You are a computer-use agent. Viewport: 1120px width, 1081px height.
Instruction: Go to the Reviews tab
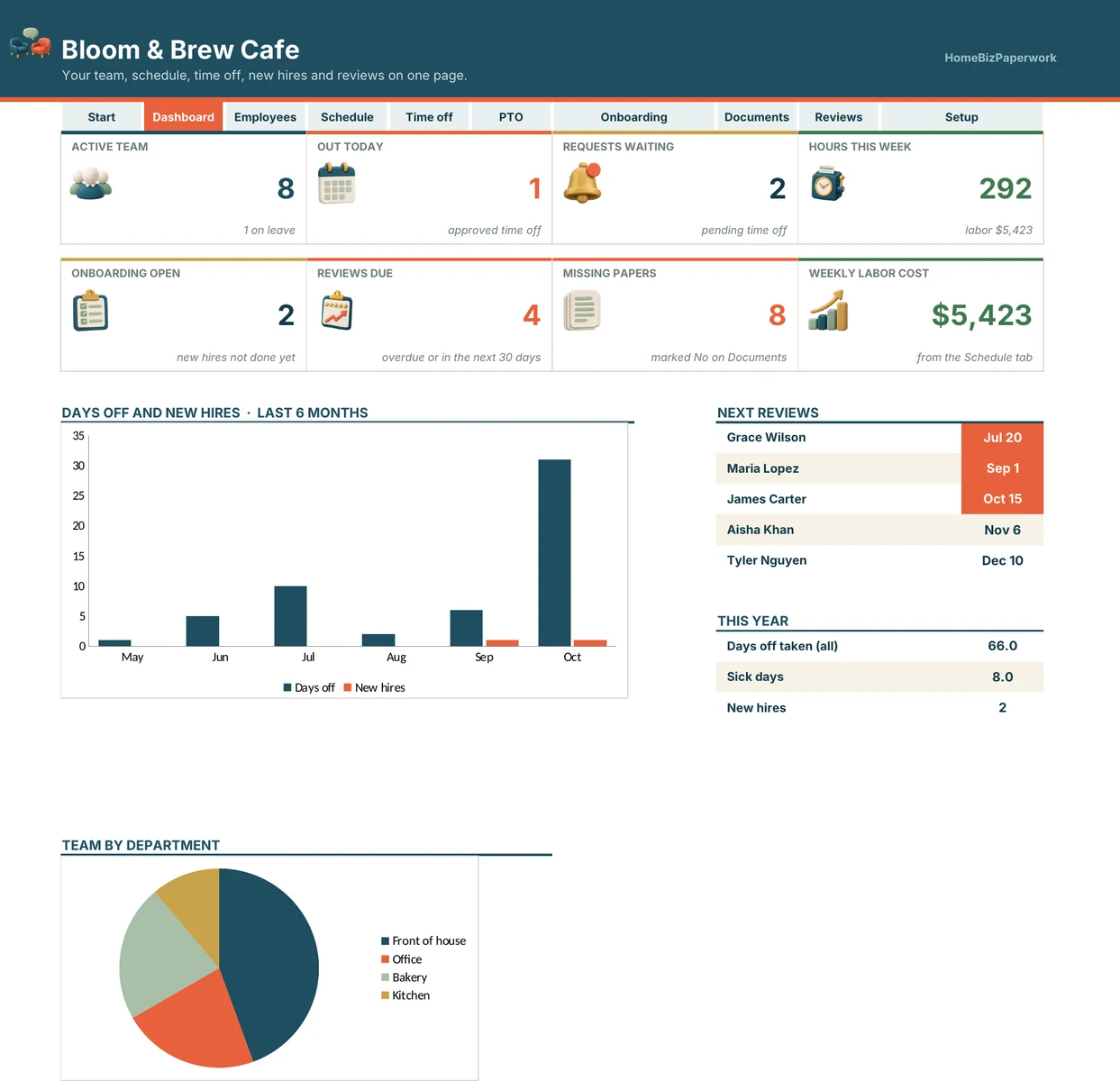tap(839, 117)
